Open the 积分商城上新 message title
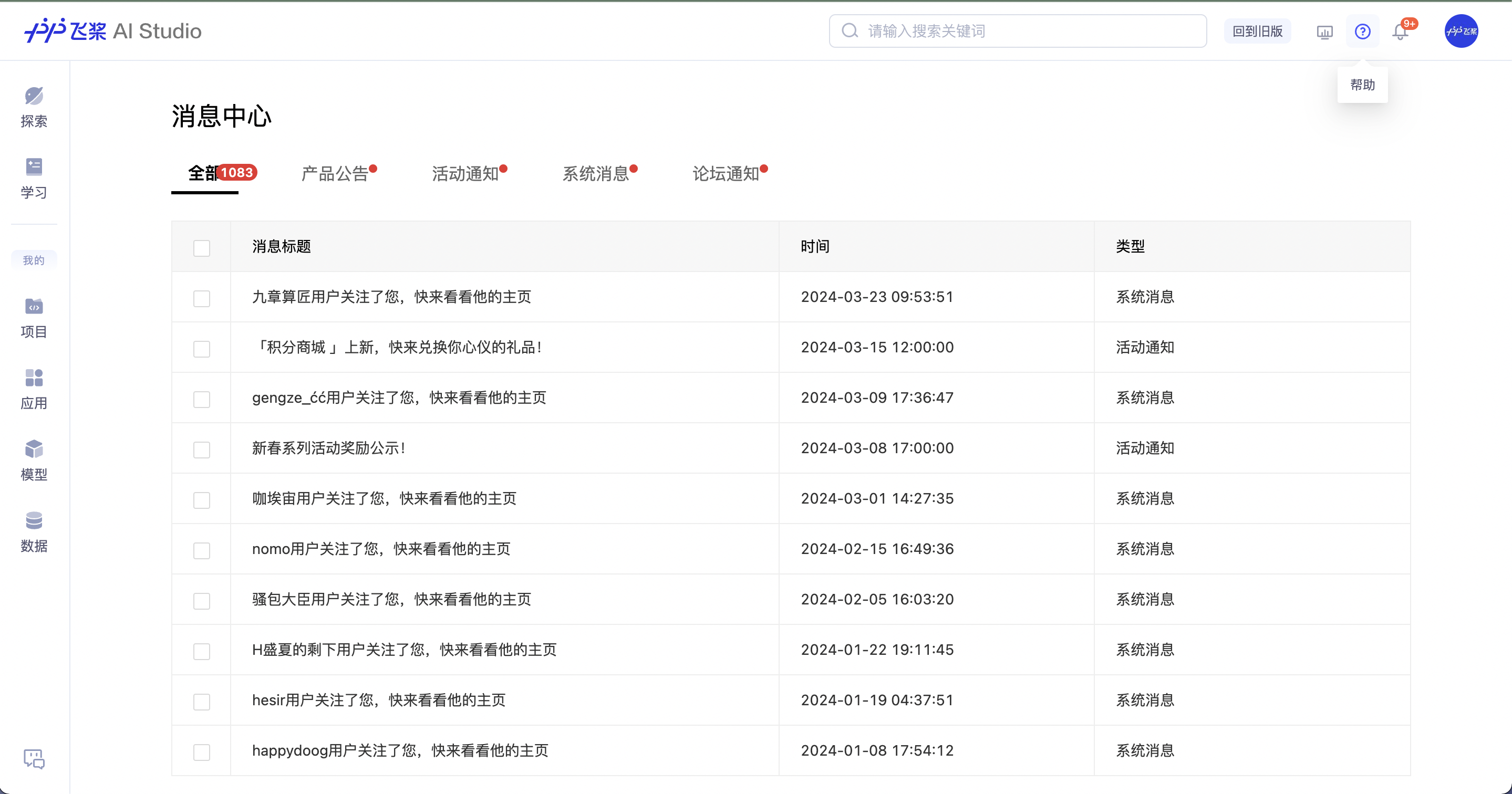 click(397, 348)
